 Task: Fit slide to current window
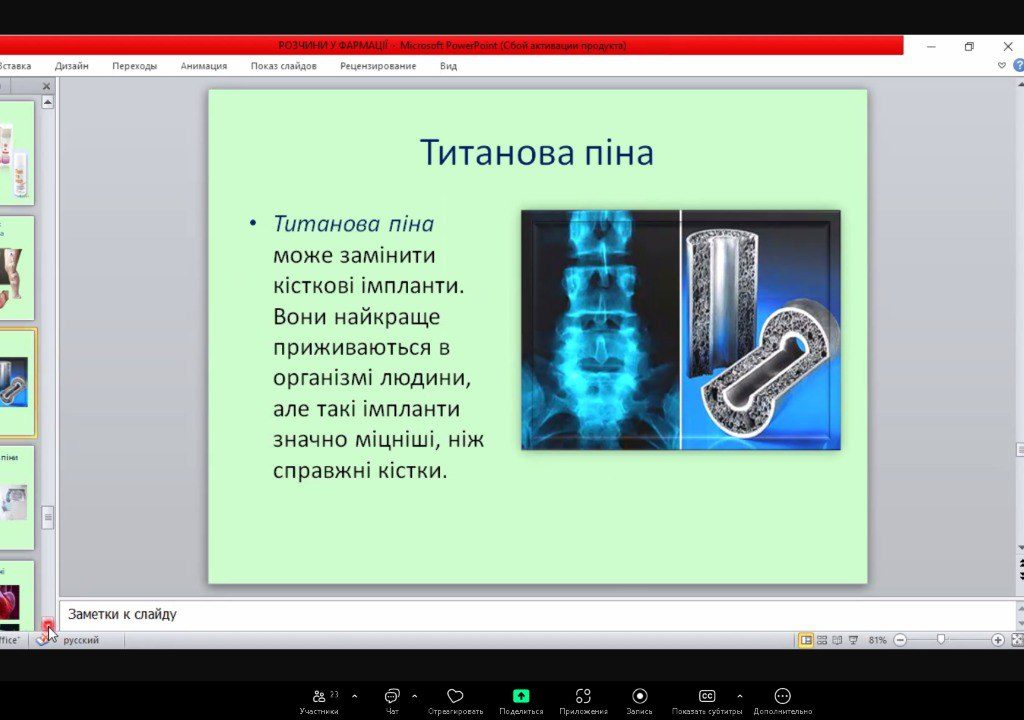(1017, 640)
